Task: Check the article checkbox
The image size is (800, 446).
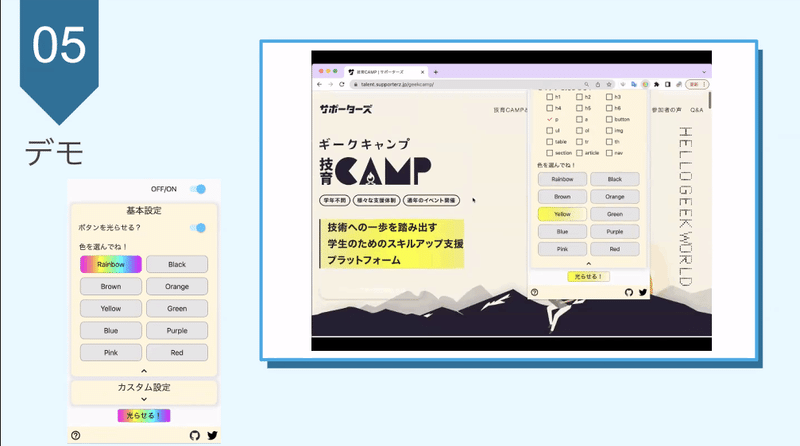Action: point(579,153)
